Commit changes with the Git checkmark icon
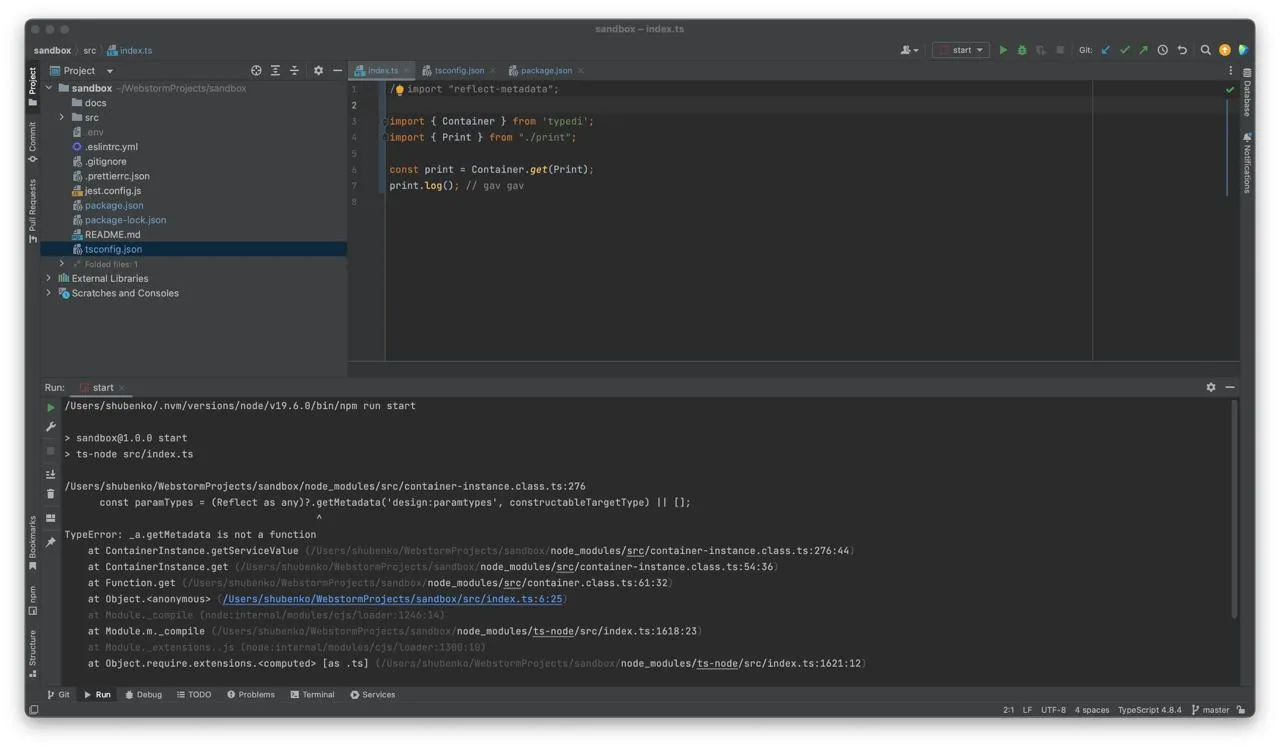 pyautogui.click(x=1125, y=50)
